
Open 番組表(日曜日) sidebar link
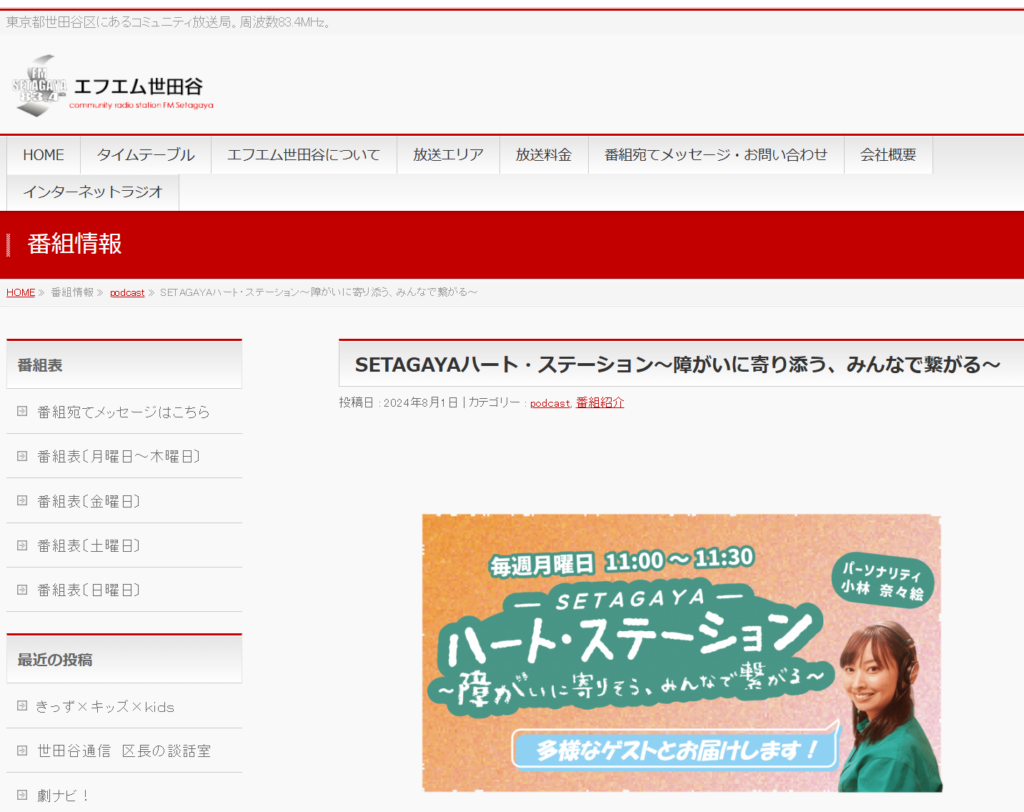click(x=89, y=590)
